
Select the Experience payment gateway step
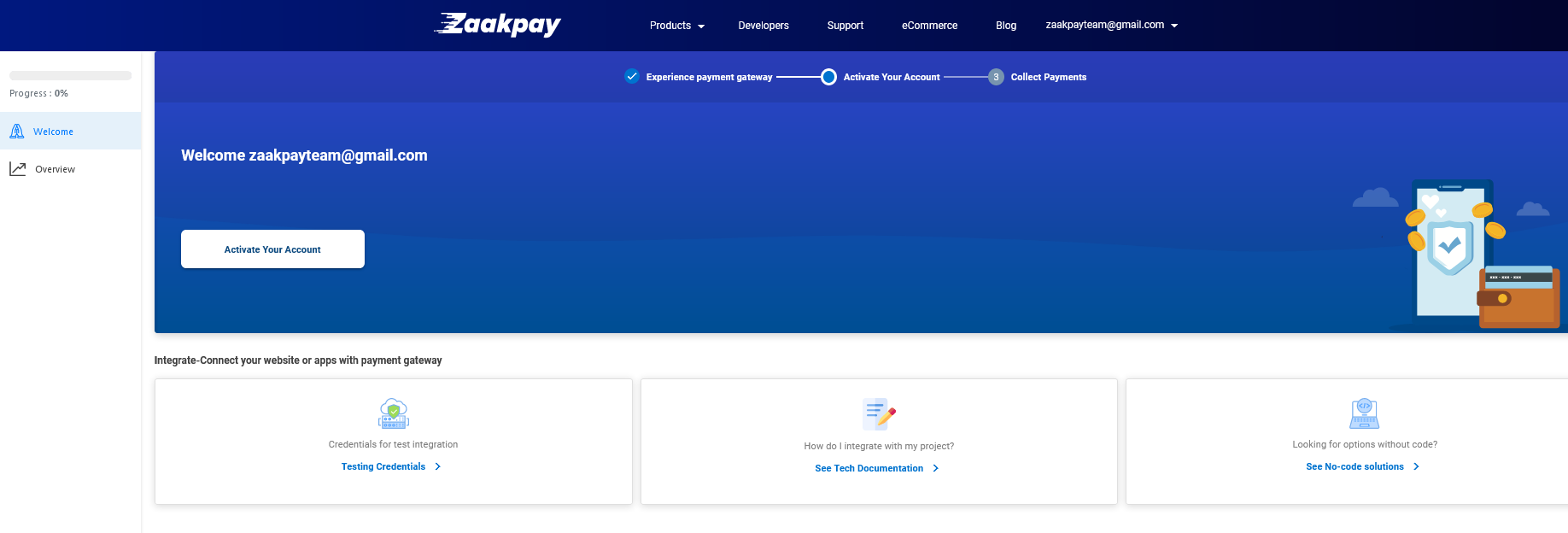pyautogui.click(x=709, y=77)
